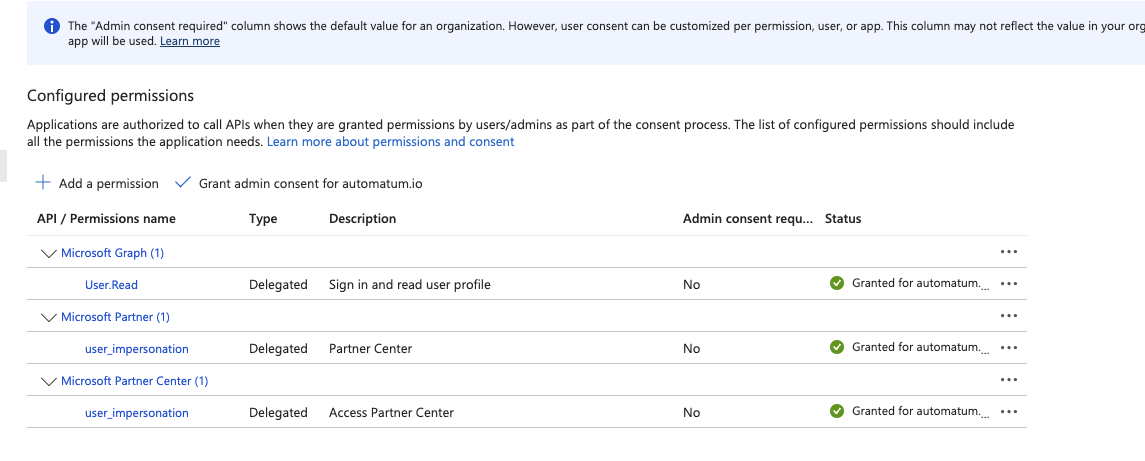
Task: Click the blue info icon in the banner
Action: tap(52, 26)
